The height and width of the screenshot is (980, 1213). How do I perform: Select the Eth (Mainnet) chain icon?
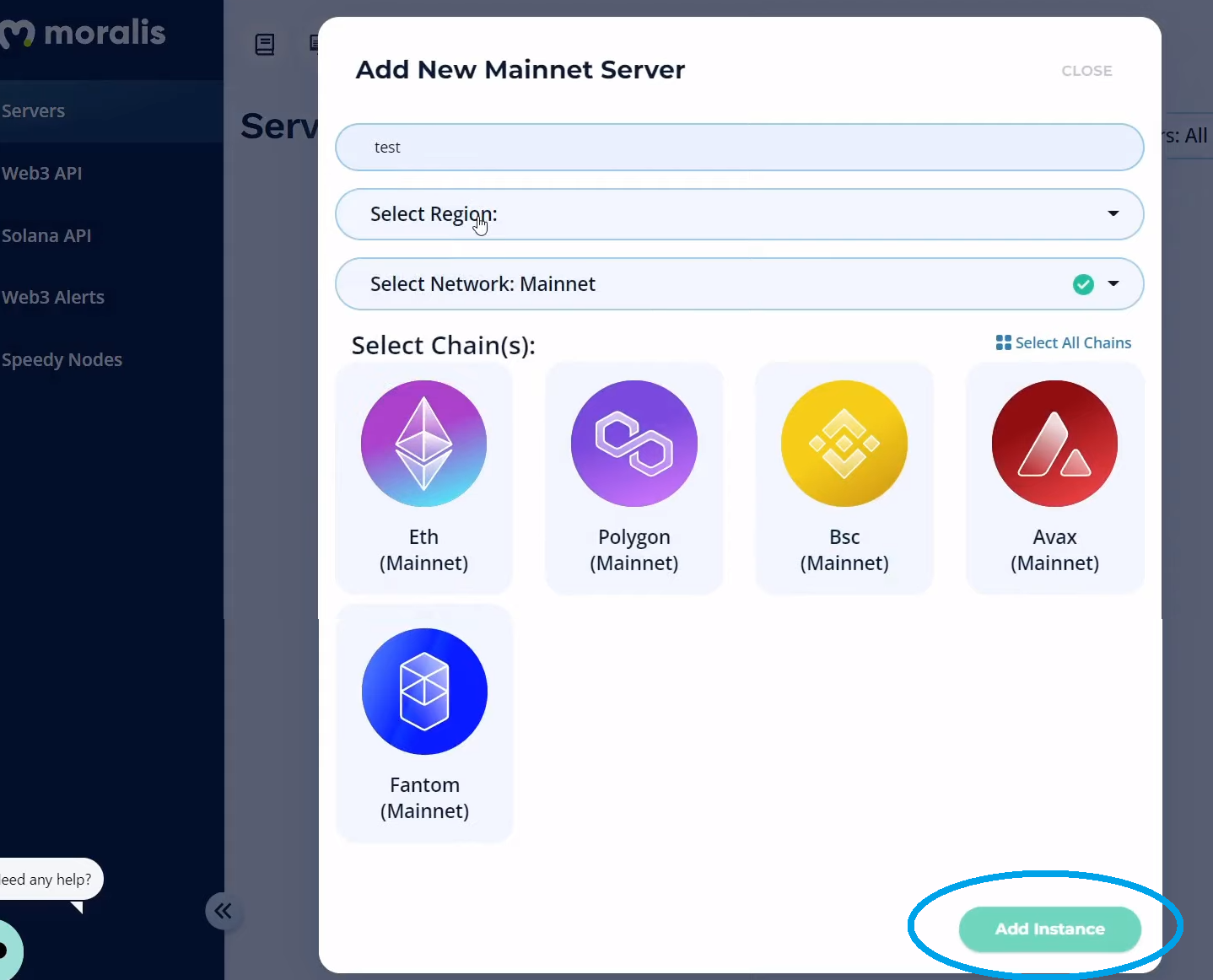[x=423, y=444]
